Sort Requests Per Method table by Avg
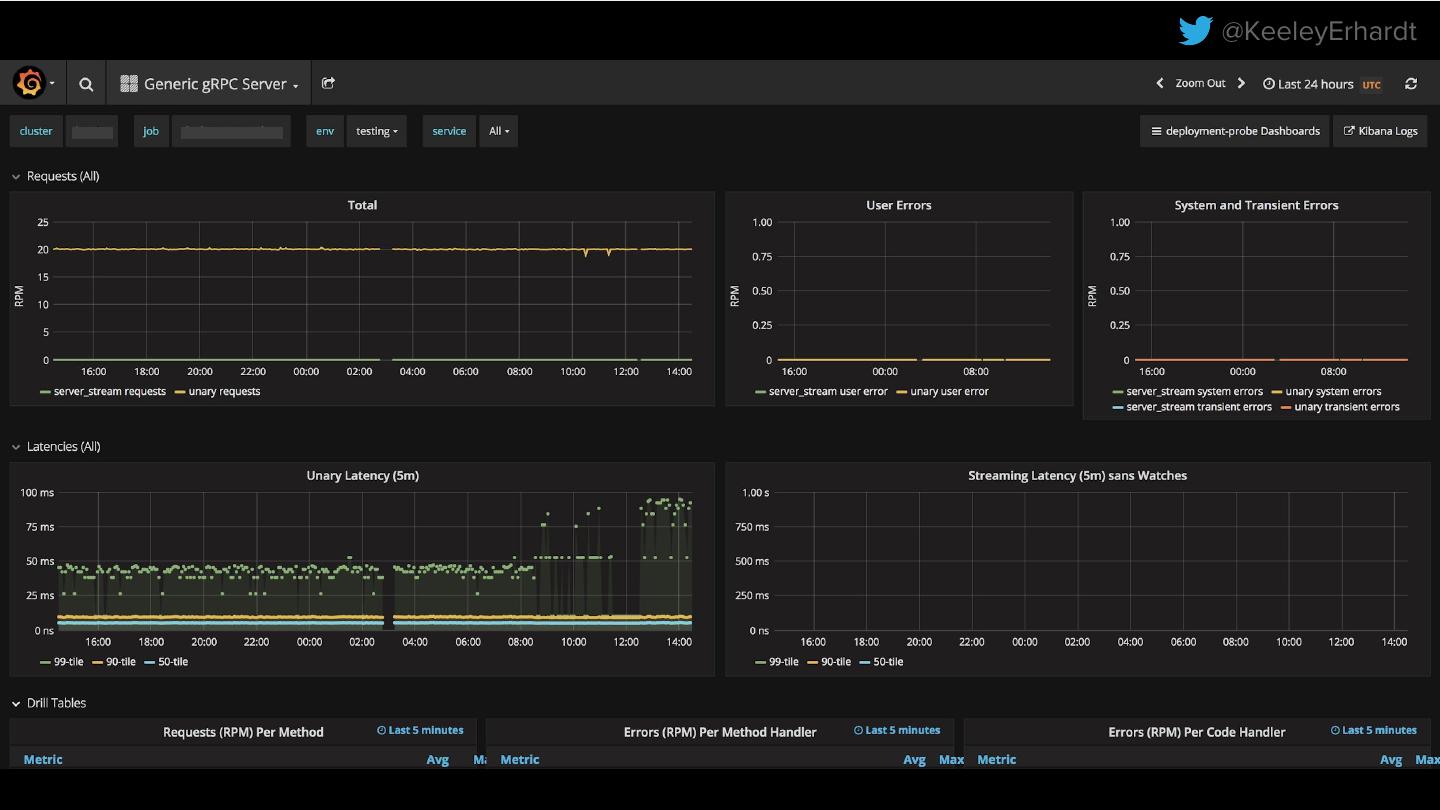 [437, 760]
